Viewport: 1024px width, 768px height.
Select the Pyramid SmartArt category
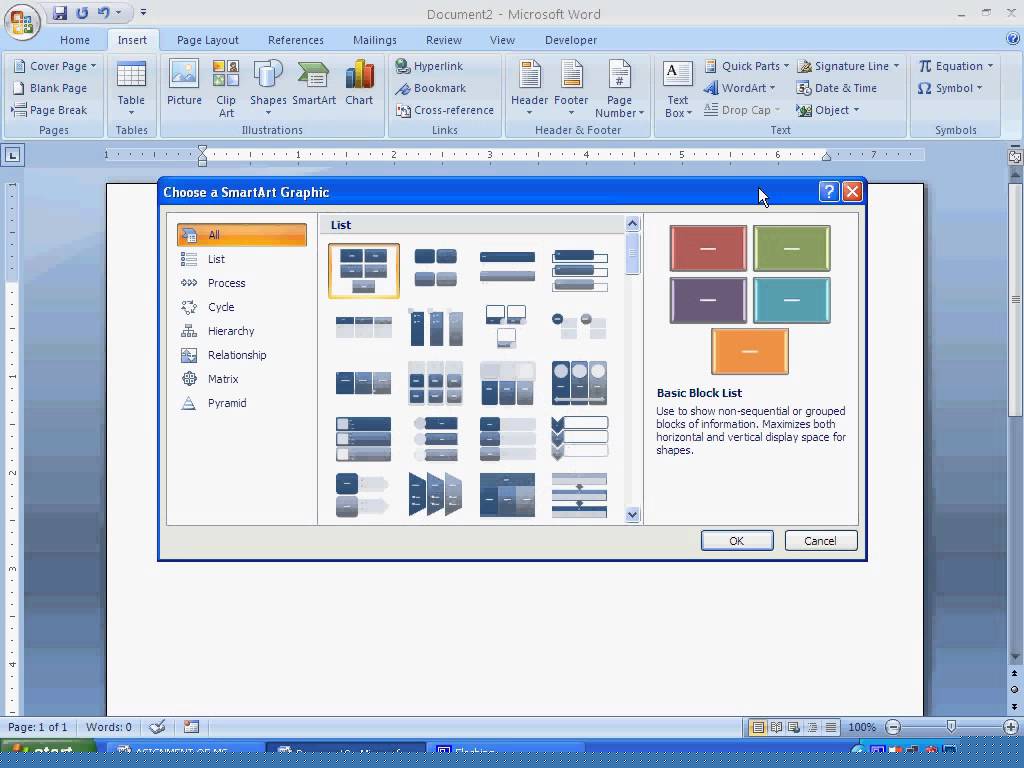(226, 403)
